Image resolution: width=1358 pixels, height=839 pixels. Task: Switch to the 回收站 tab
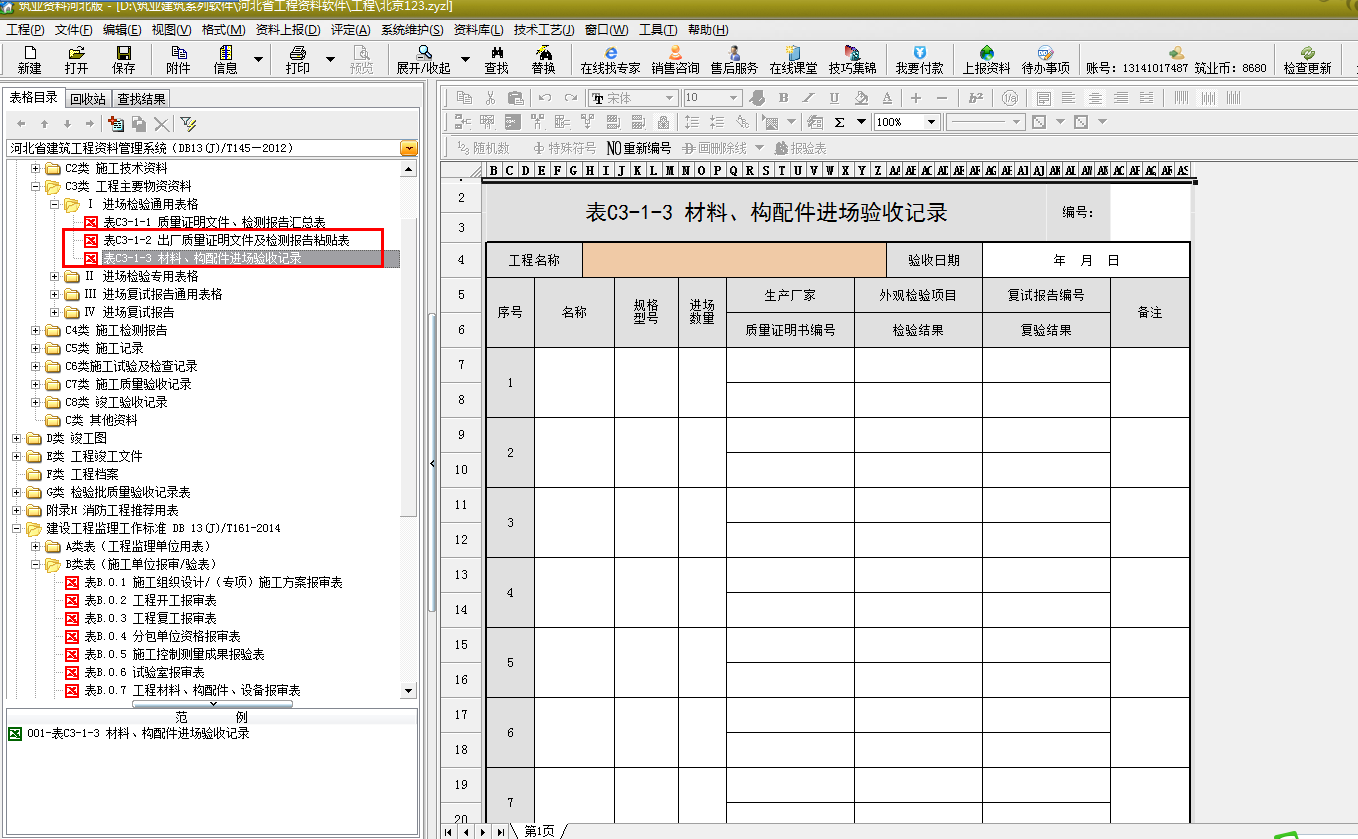click(x=88, y=98)
